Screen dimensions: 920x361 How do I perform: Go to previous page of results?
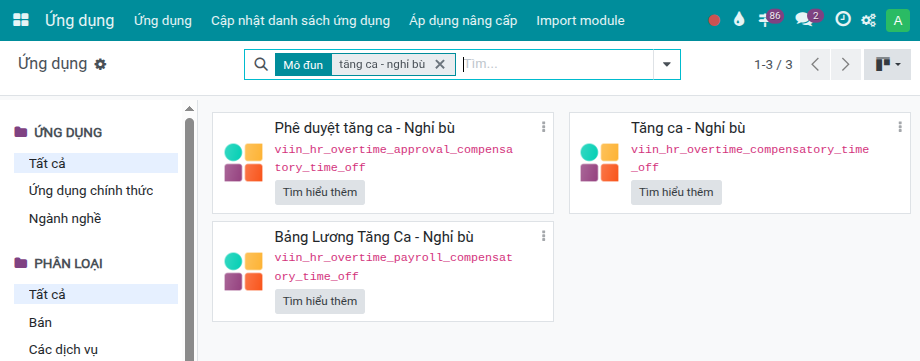(815, 65)
